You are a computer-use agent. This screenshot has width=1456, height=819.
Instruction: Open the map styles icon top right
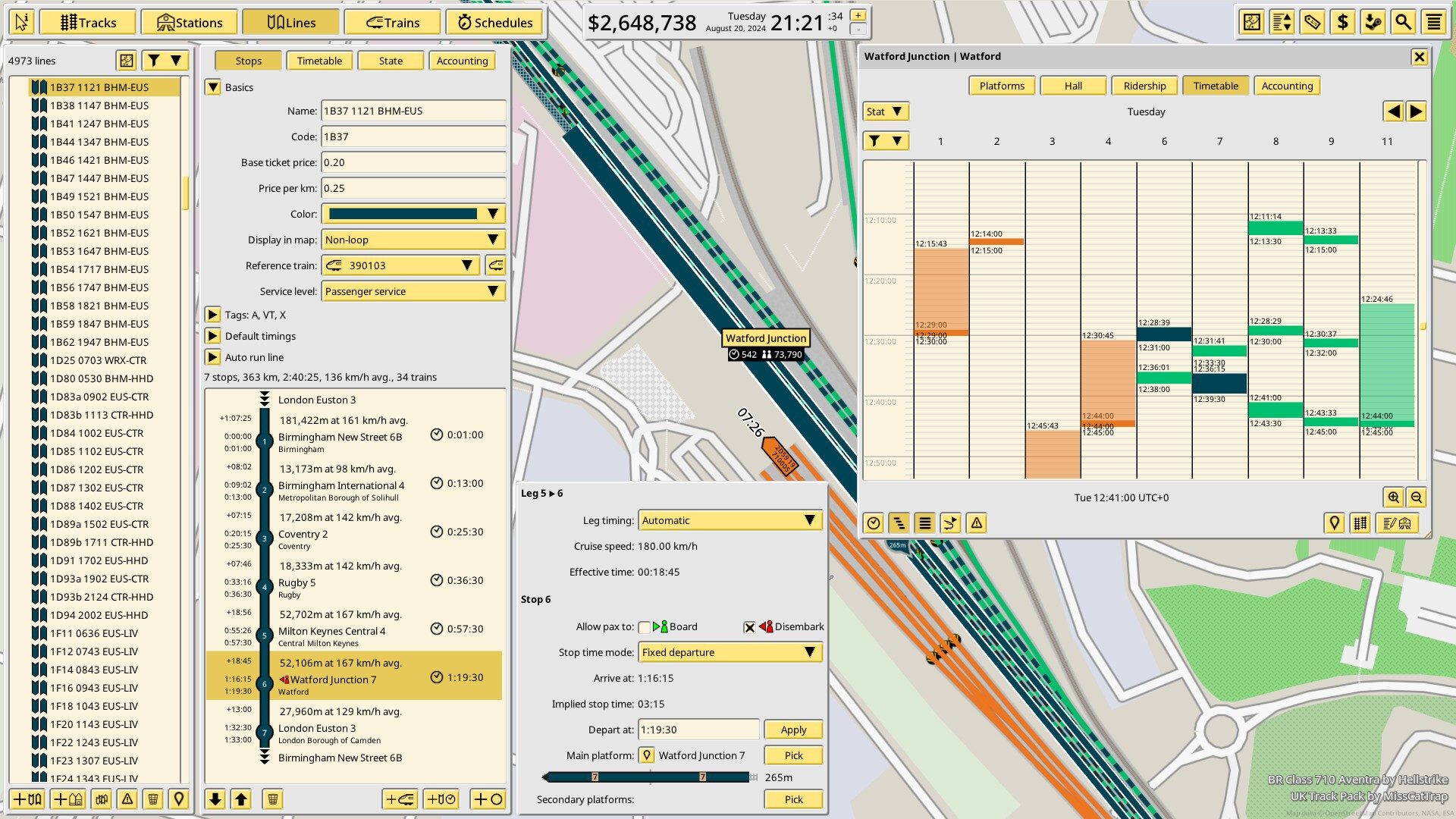click(x=1251, y=22)
